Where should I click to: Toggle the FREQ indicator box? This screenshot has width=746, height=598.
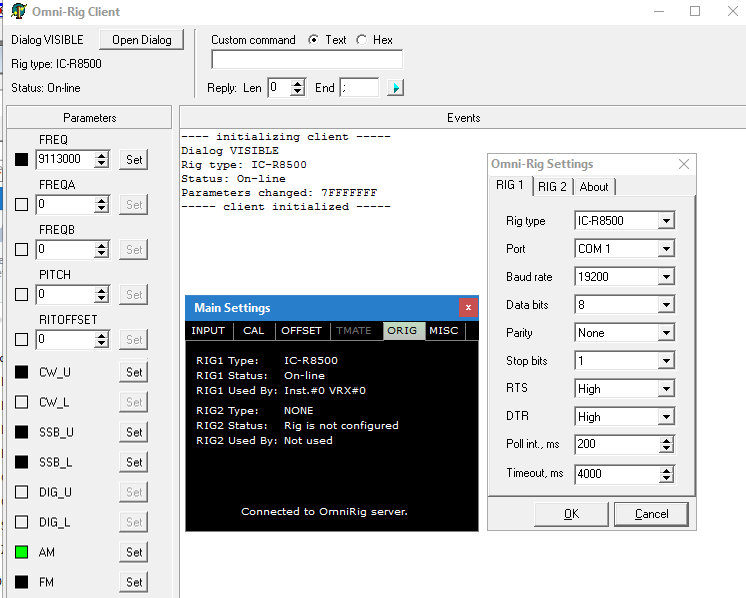coord(21,159)
